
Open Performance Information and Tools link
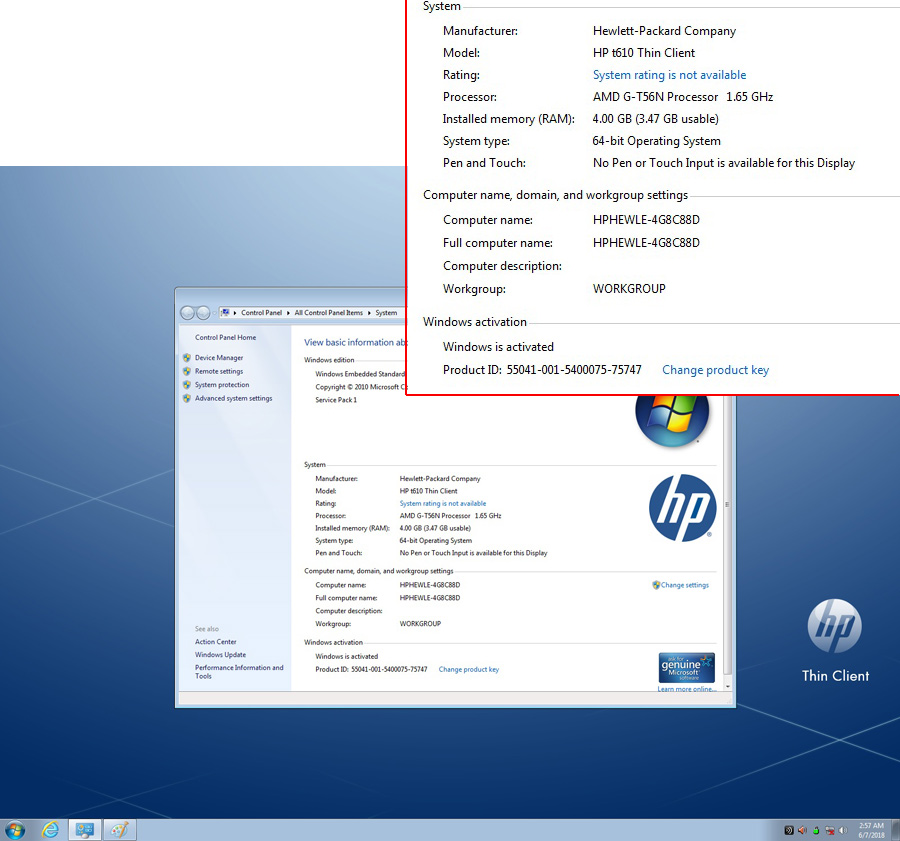pos(239,672)
